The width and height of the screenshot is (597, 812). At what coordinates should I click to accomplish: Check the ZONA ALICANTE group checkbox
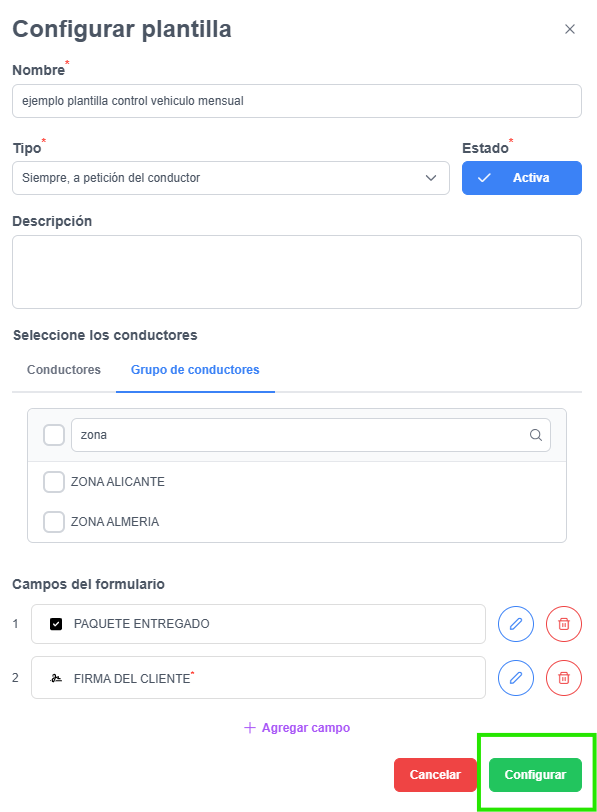pyautogui.click(x=54, y=482)
